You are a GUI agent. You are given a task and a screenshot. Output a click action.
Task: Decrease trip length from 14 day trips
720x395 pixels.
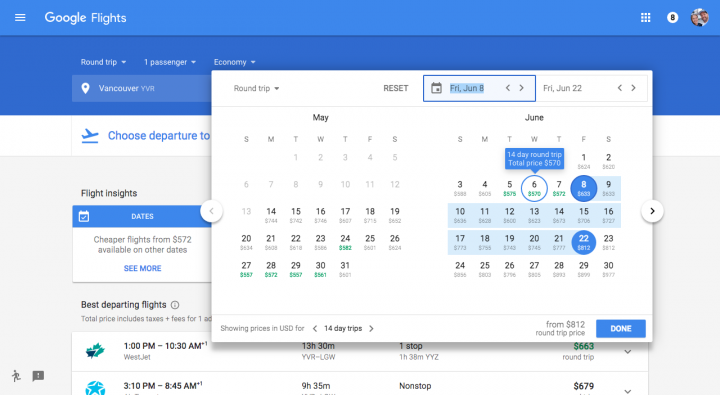315,328
